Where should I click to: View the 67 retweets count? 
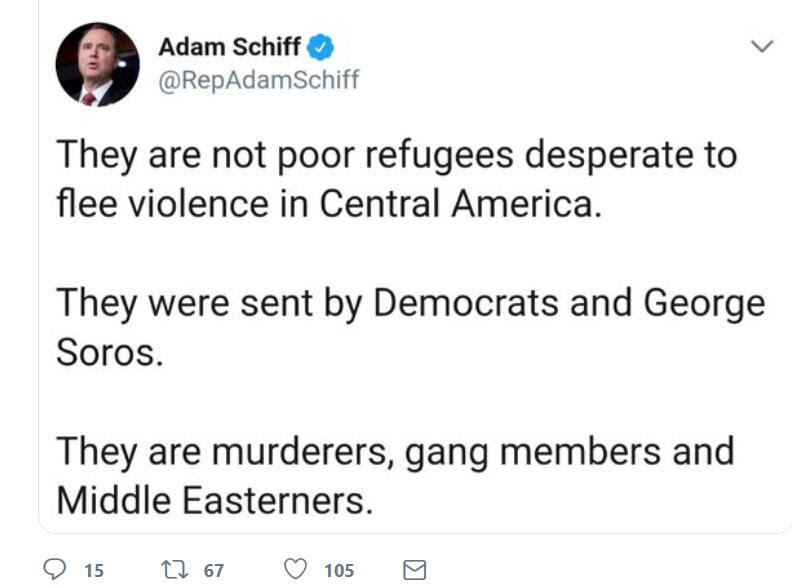(x=214, y=570)
